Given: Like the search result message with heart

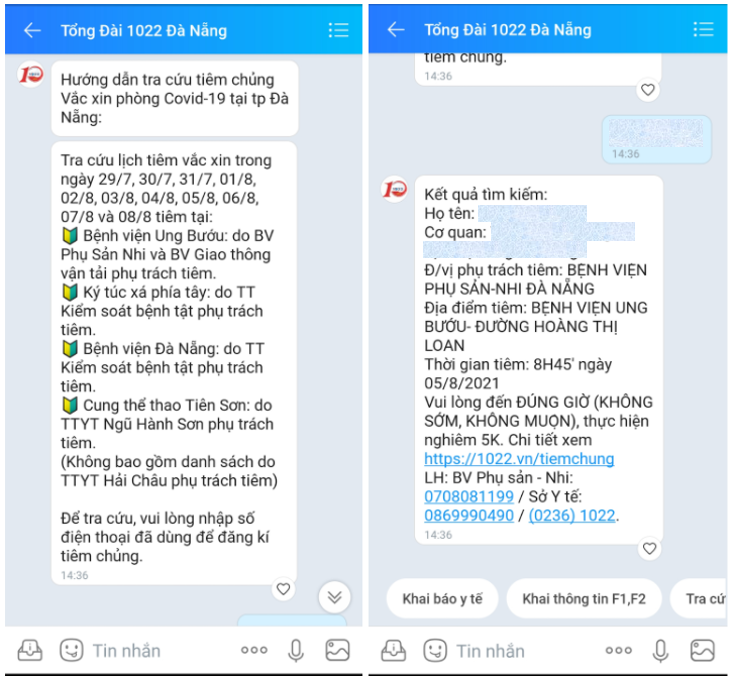Looking at the screenshot, I should click(649, 549).
